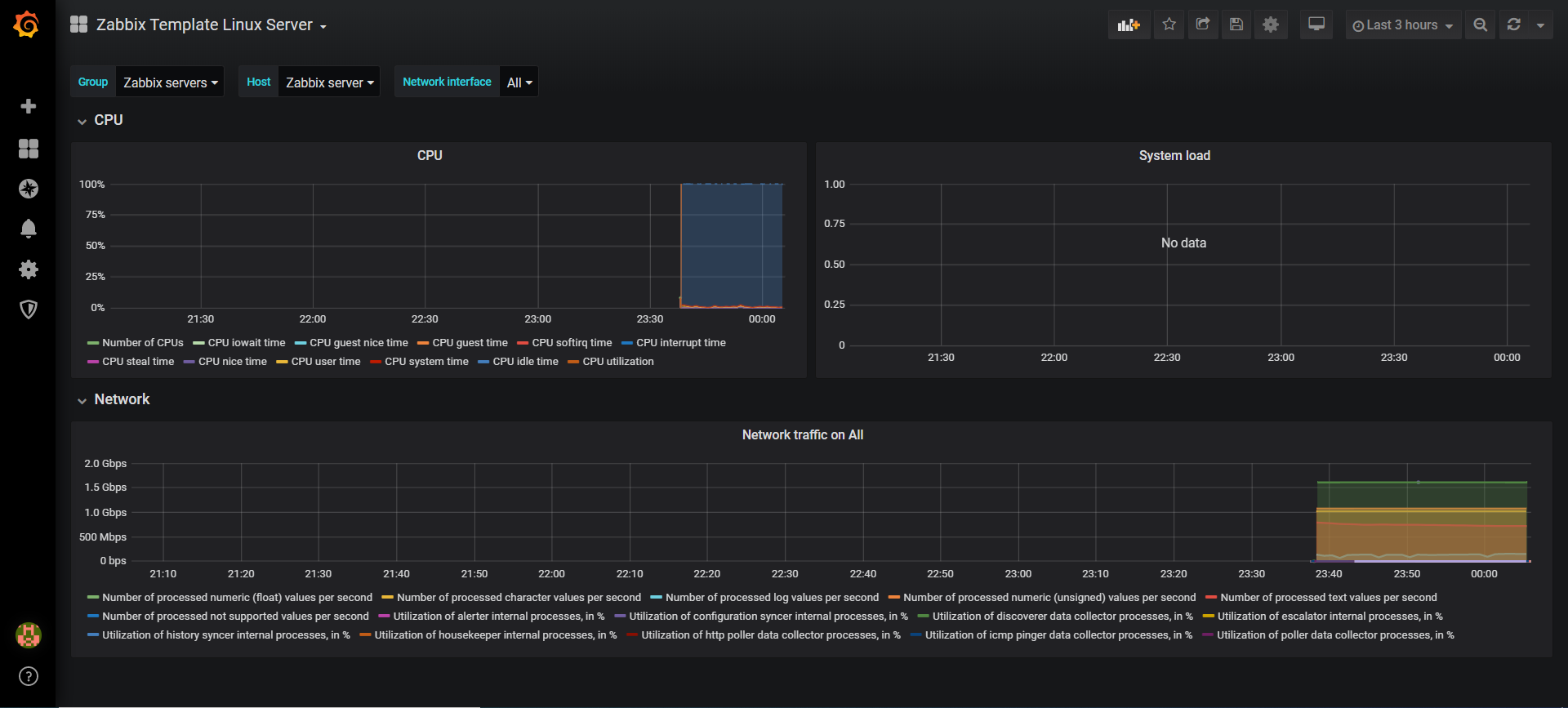Save the dashboard with disk icon
The width and height of the screenshot is (1568, 708).
pyautogui.click(x=1236, y=24)
